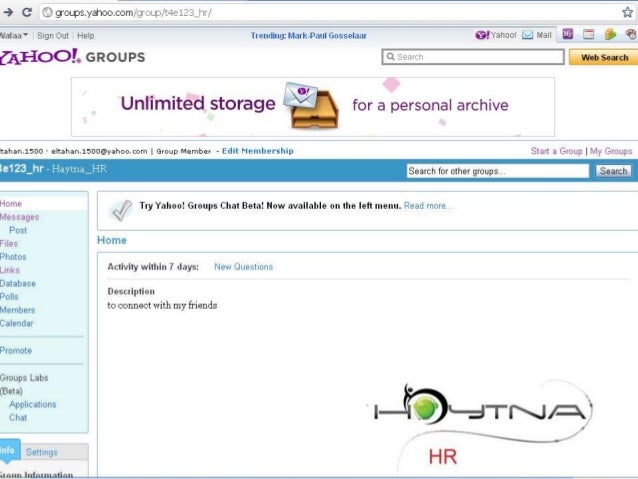
Task: Click the Yahoo! Groups logo
Action: 72,57
